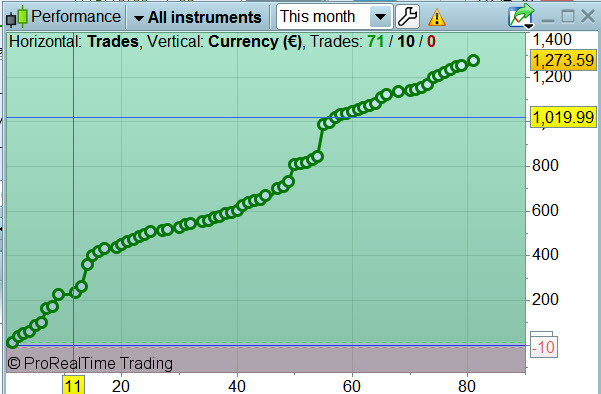The image size is (601, 394).
Task: Click the 80 trades axis label
Action: click(467, 386)
